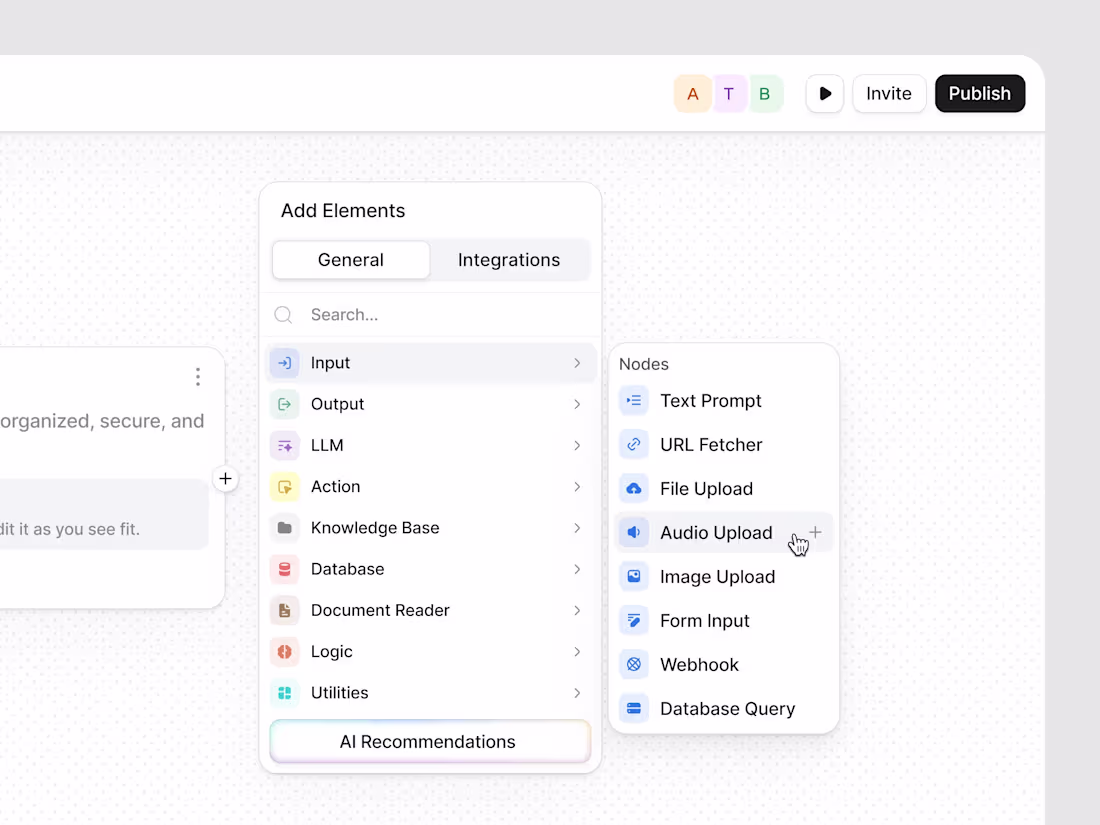This screenshot has width=1100, height=825.
Task: Select the LLM icon in the list
Action: pyautogui.click(x=285, y=444)
